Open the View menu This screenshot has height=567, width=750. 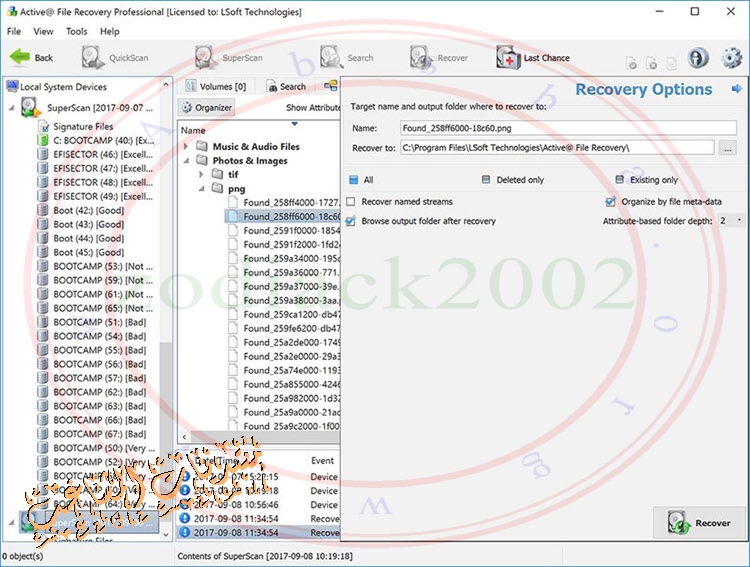point(43,31)
